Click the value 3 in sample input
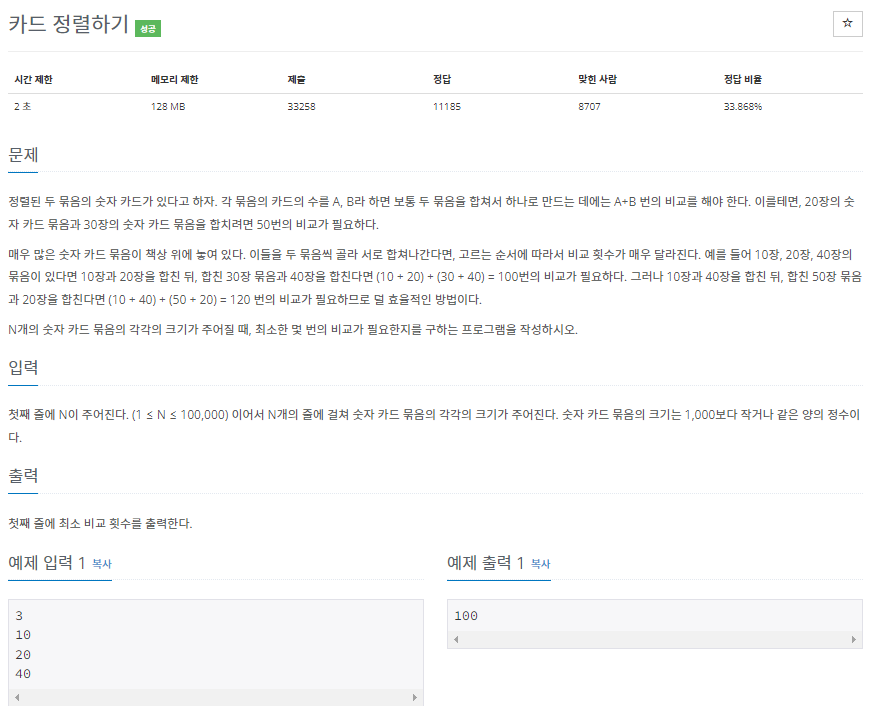This screenshot has width=883, height=706. [19, 616]
